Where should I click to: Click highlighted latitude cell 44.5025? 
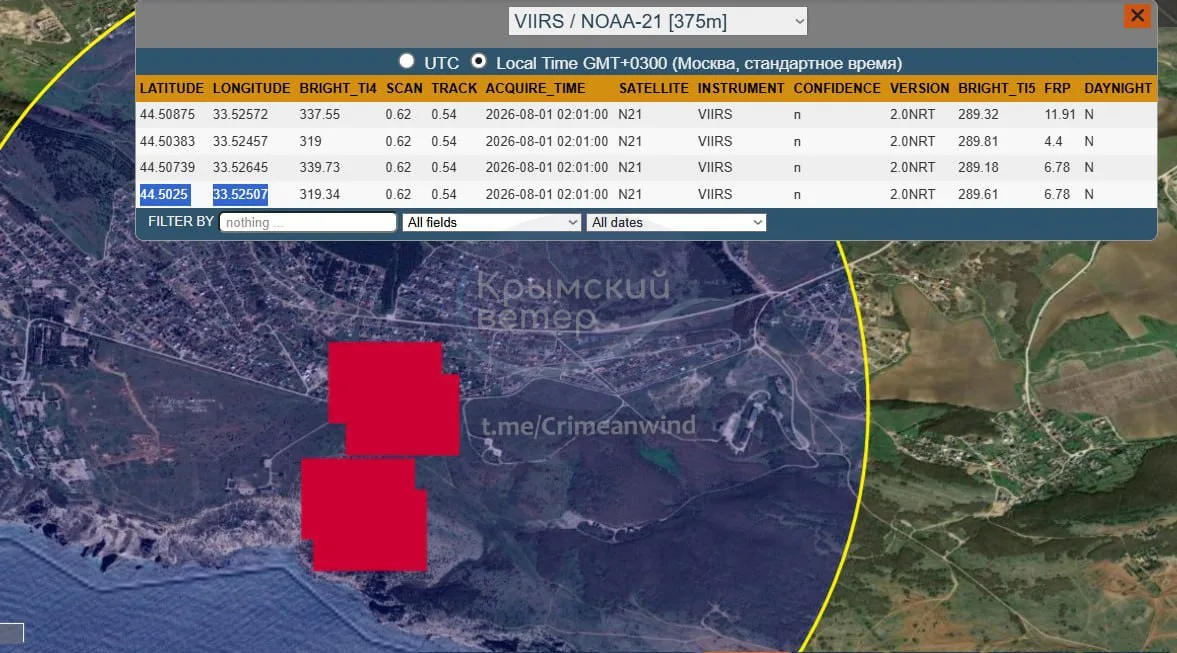pyautogui.click(x=164, y=194)
